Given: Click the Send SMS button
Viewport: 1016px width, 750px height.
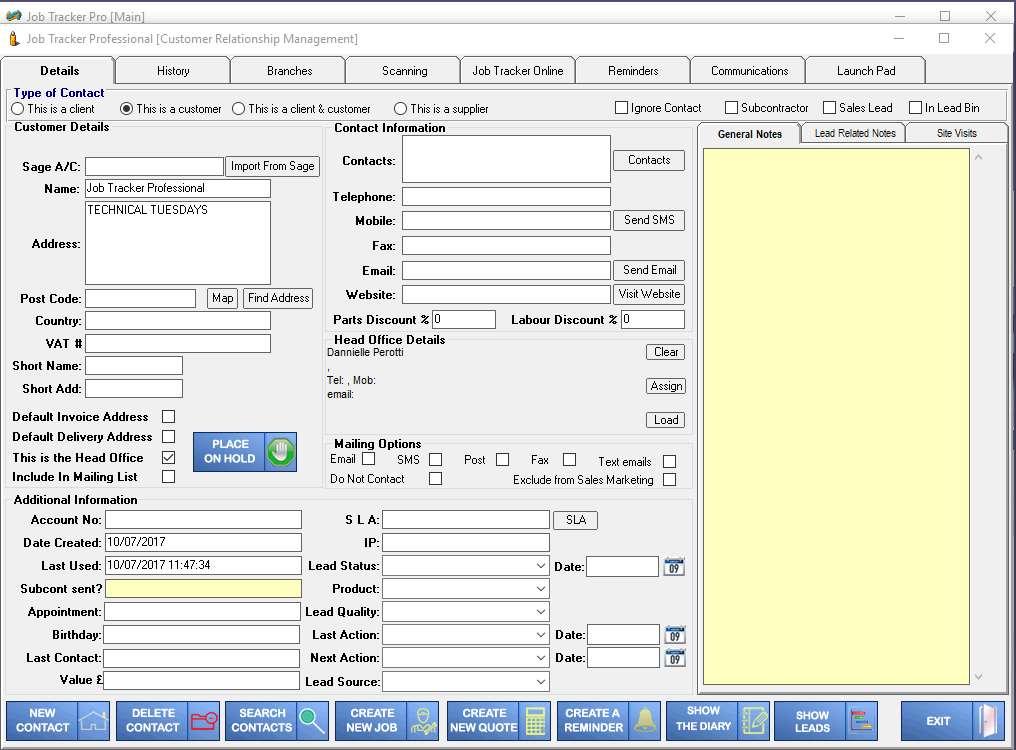Looking at the screenshot, I should click(x=649, y=220).
